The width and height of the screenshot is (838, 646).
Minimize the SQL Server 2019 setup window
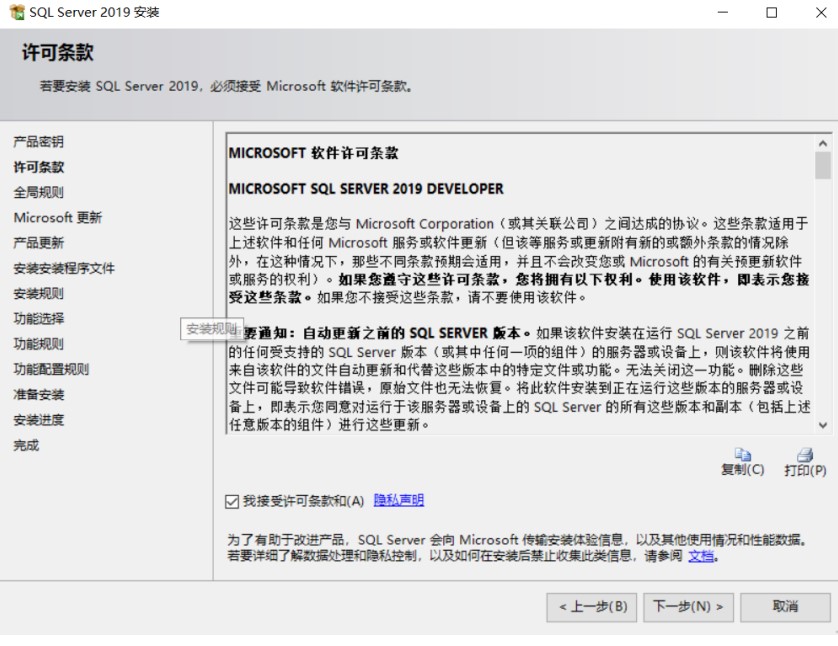coord(723,12)
